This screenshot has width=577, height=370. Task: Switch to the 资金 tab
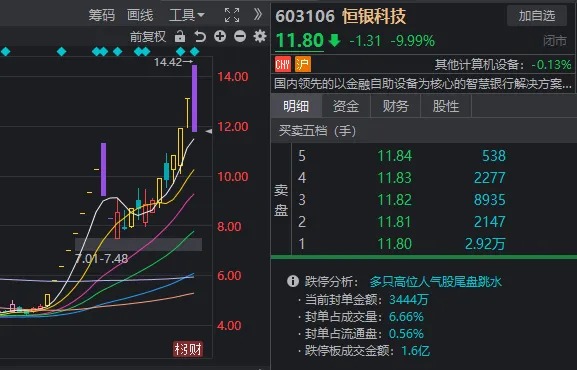coord(346,106)
